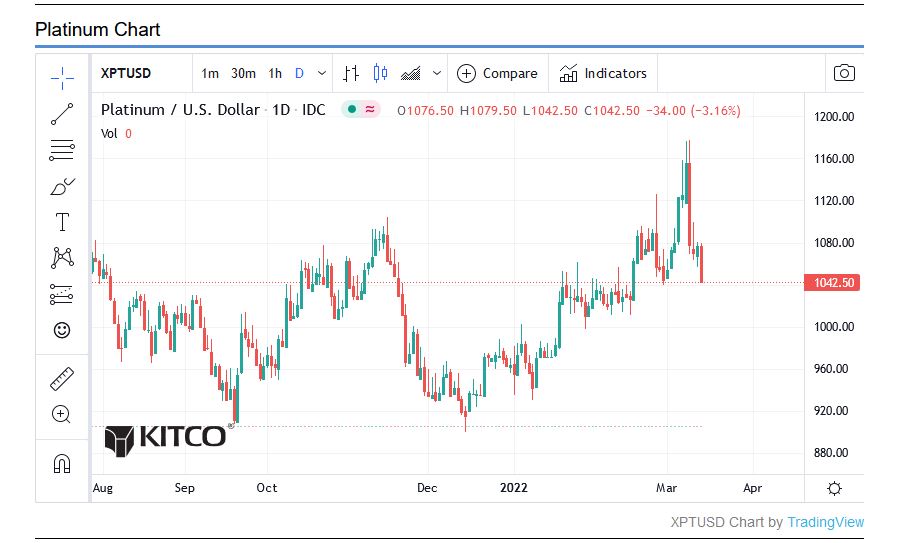Select the crosshair cursor tool

62,78
